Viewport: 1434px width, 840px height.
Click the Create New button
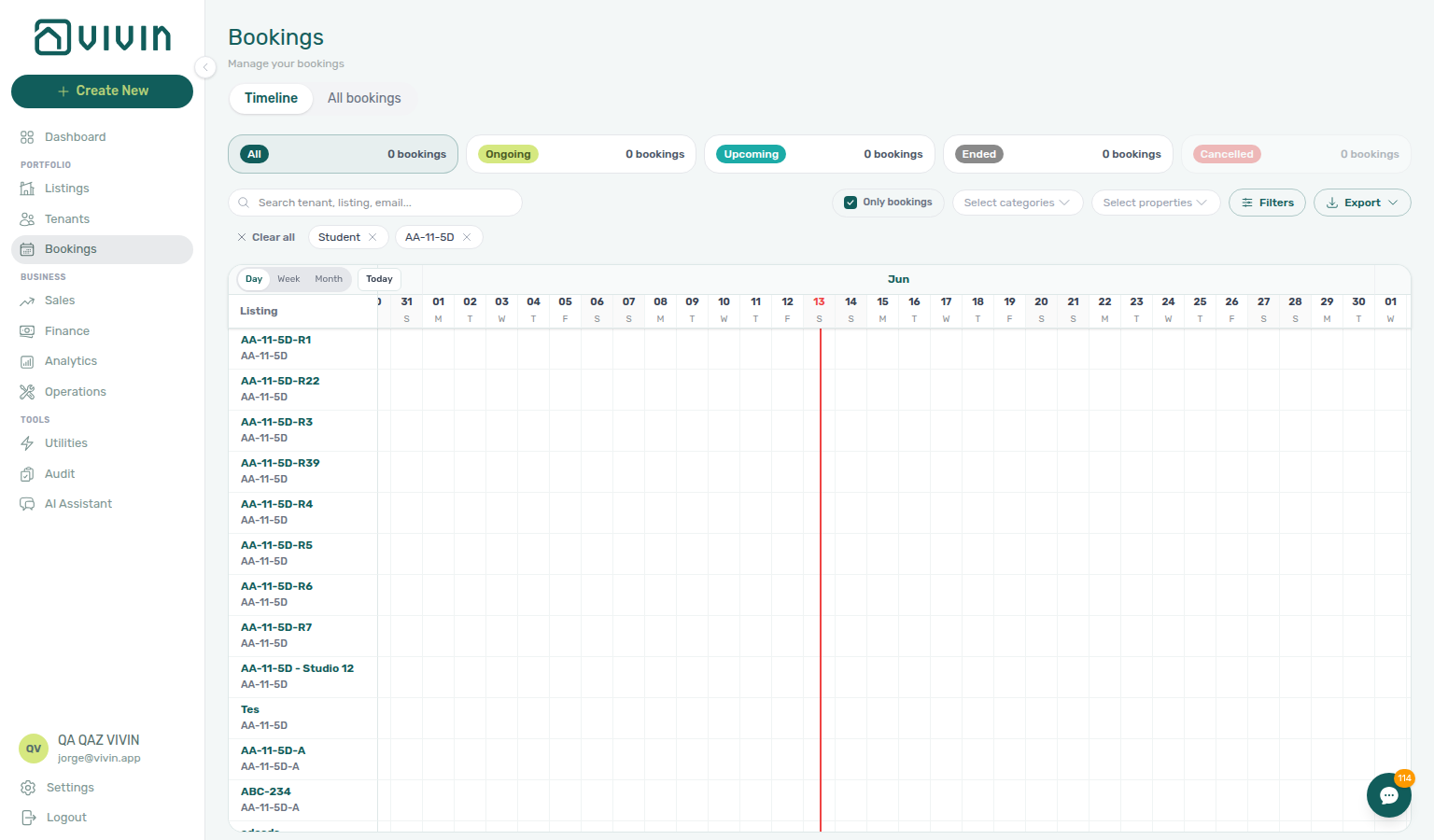point(102,91)
